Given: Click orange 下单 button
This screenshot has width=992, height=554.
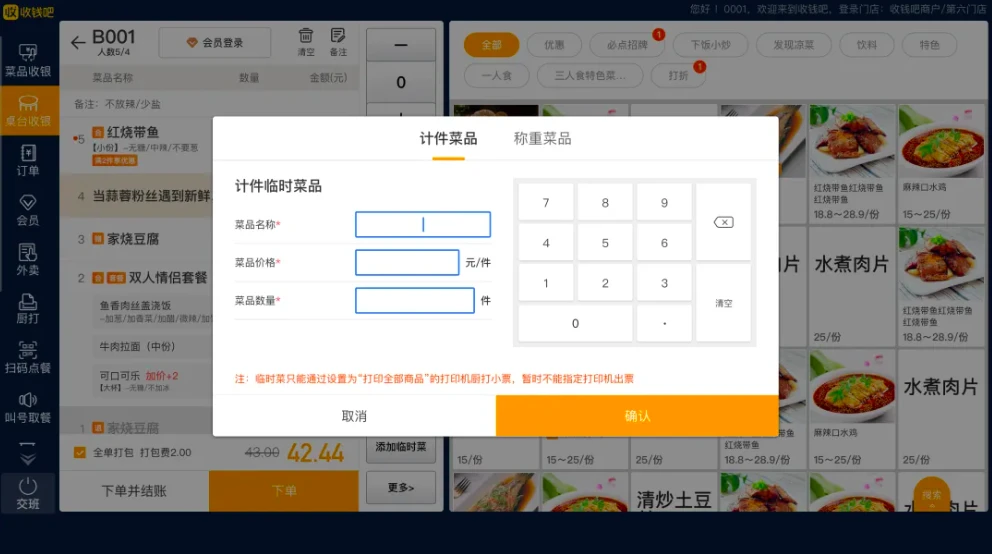Looking at the screenshot, I should pos(284,491).
